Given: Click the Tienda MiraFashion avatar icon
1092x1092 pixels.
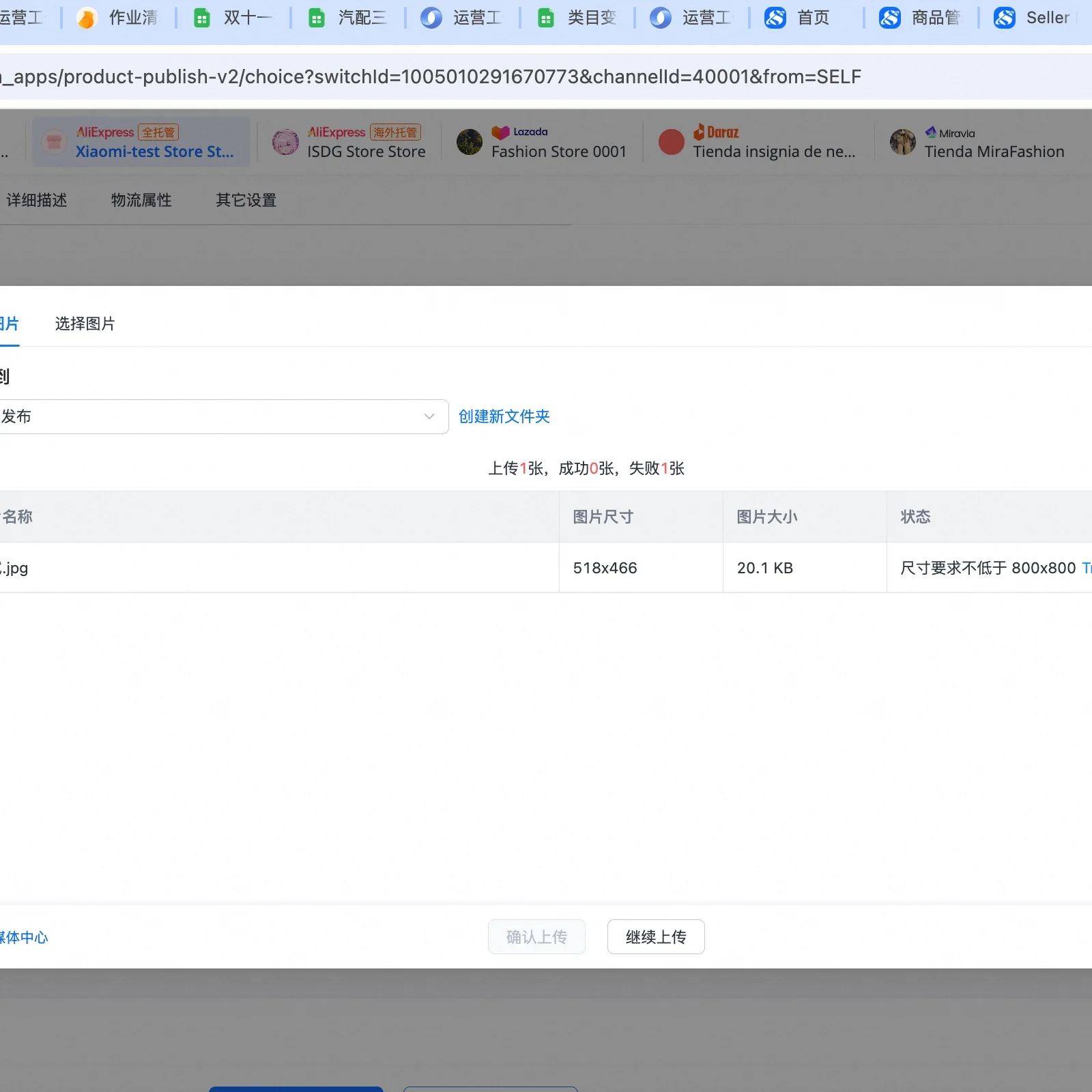Looking at the screenshot, I should pos(902,142).
